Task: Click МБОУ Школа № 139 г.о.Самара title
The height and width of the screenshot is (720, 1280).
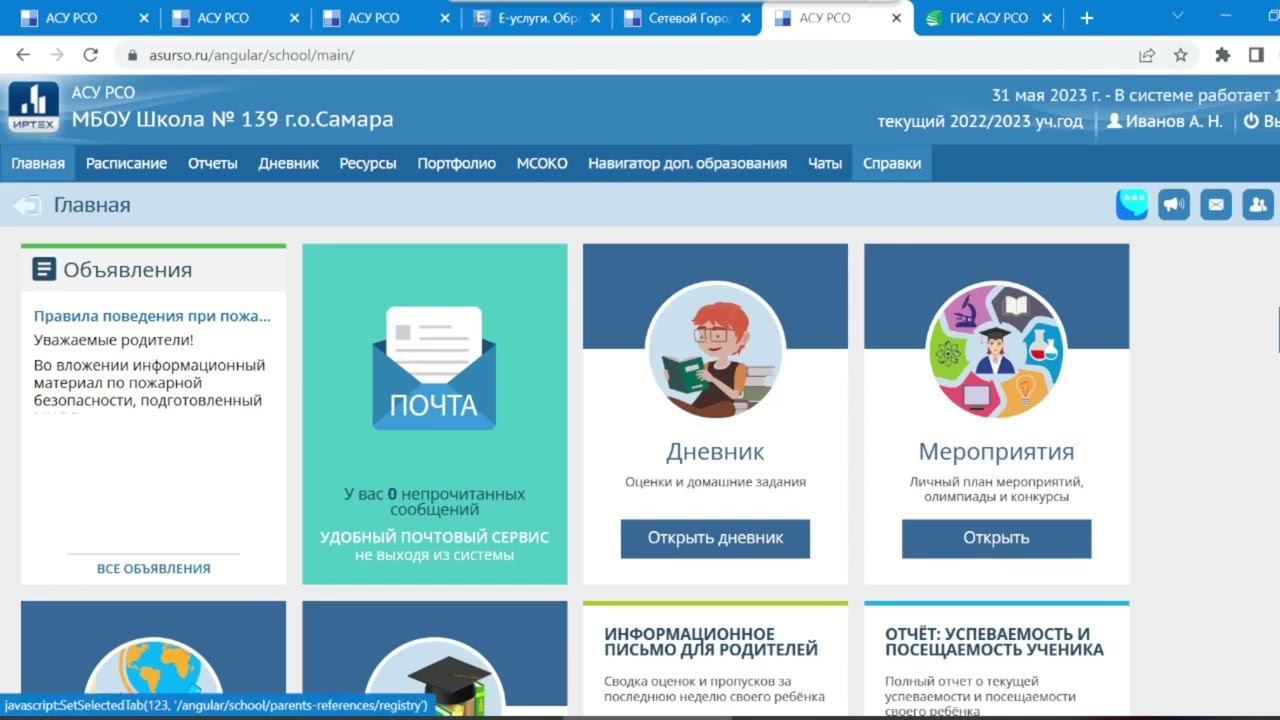Action: [x=232, y=120]
